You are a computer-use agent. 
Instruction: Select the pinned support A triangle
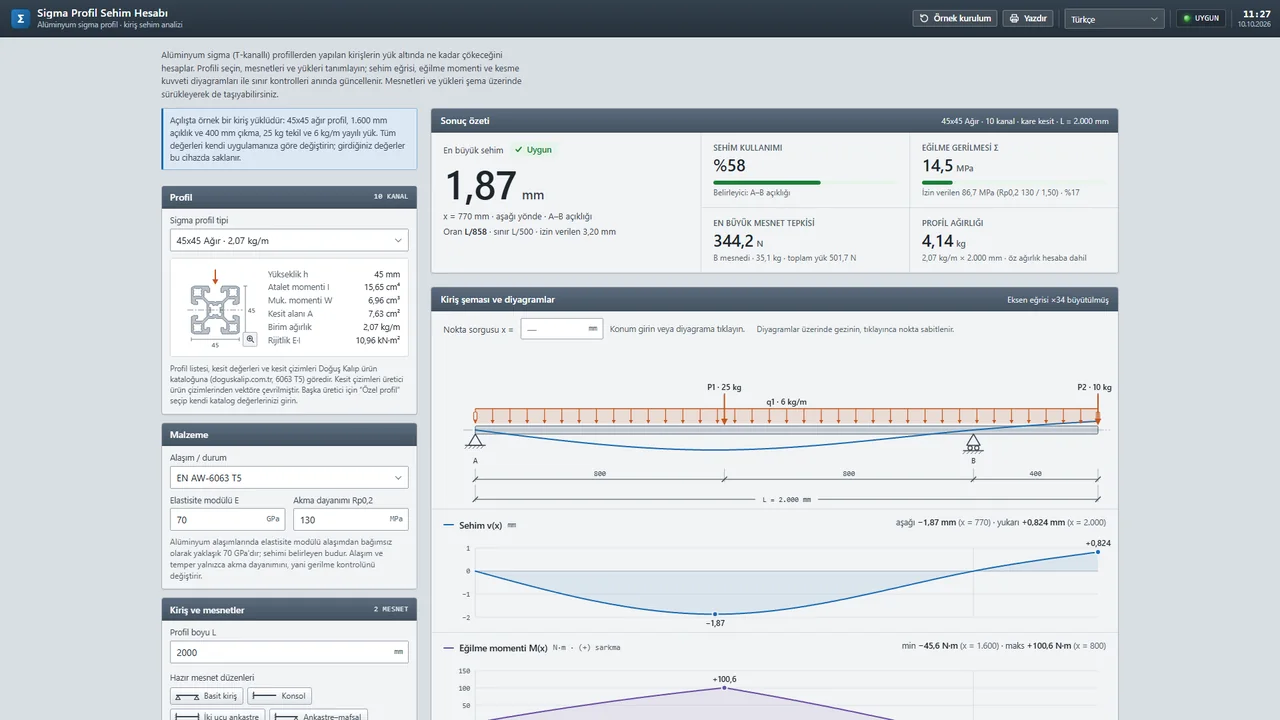475,437
